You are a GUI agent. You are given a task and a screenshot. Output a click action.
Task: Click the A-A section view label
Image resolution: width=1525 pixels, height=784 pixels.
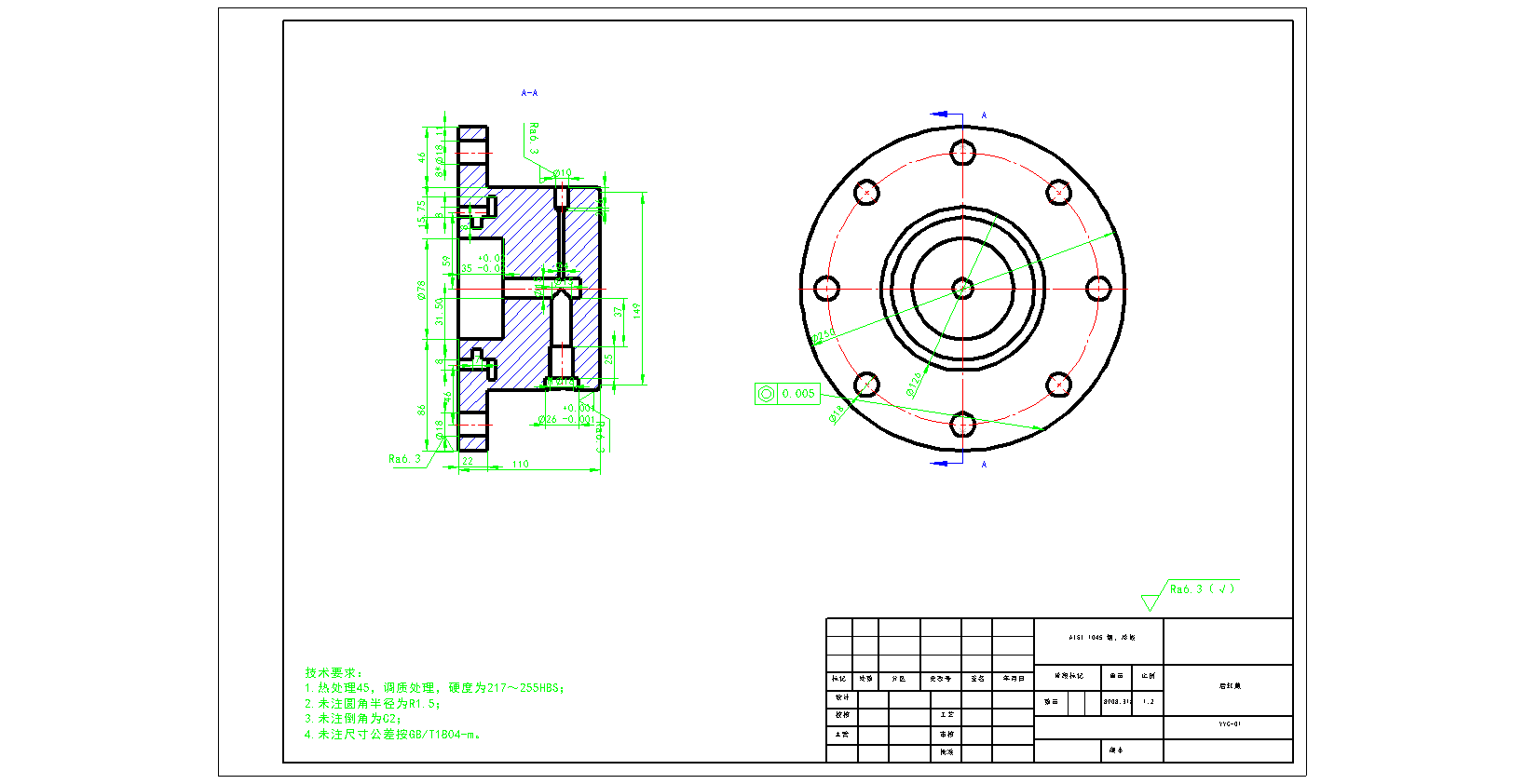click(529, 93)
